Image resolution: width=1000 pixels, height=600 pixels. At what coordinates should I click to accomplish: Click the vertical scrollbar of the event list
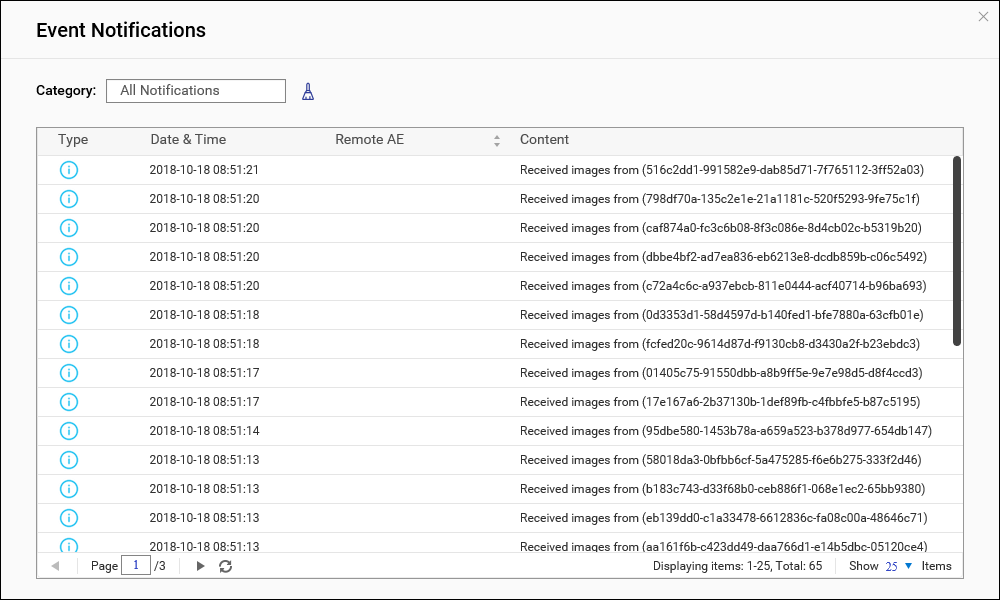click(x=957, y=250)
